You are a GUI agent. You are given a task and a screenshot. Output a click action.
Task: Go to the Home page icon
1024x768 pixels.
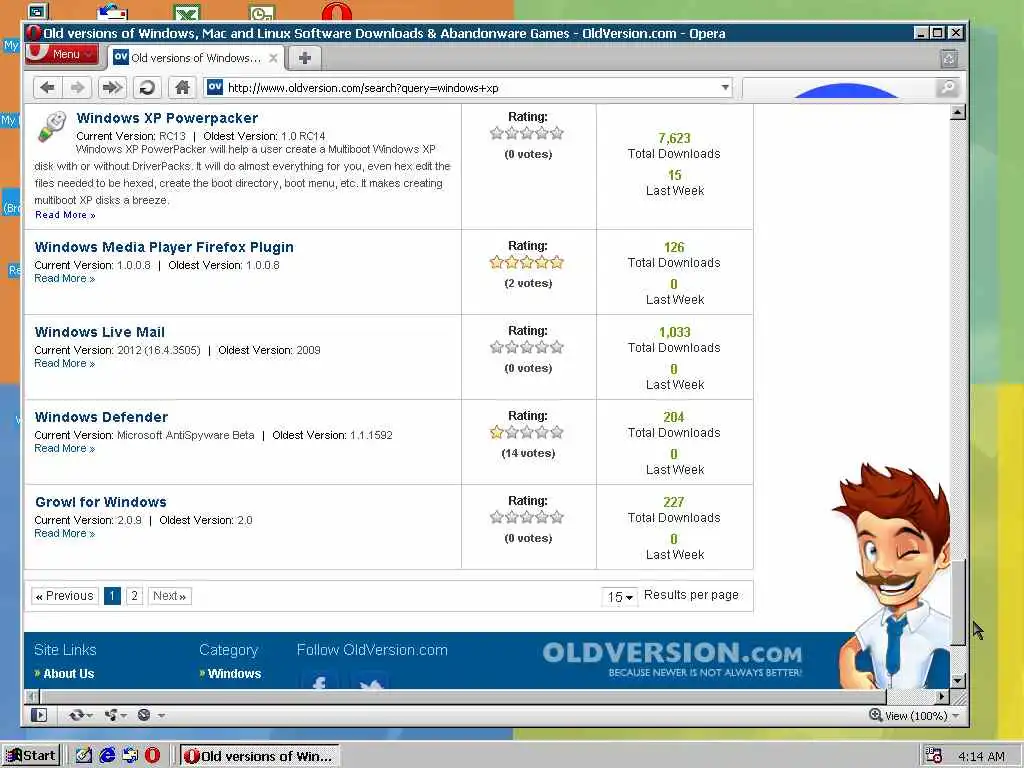(182, 88)
